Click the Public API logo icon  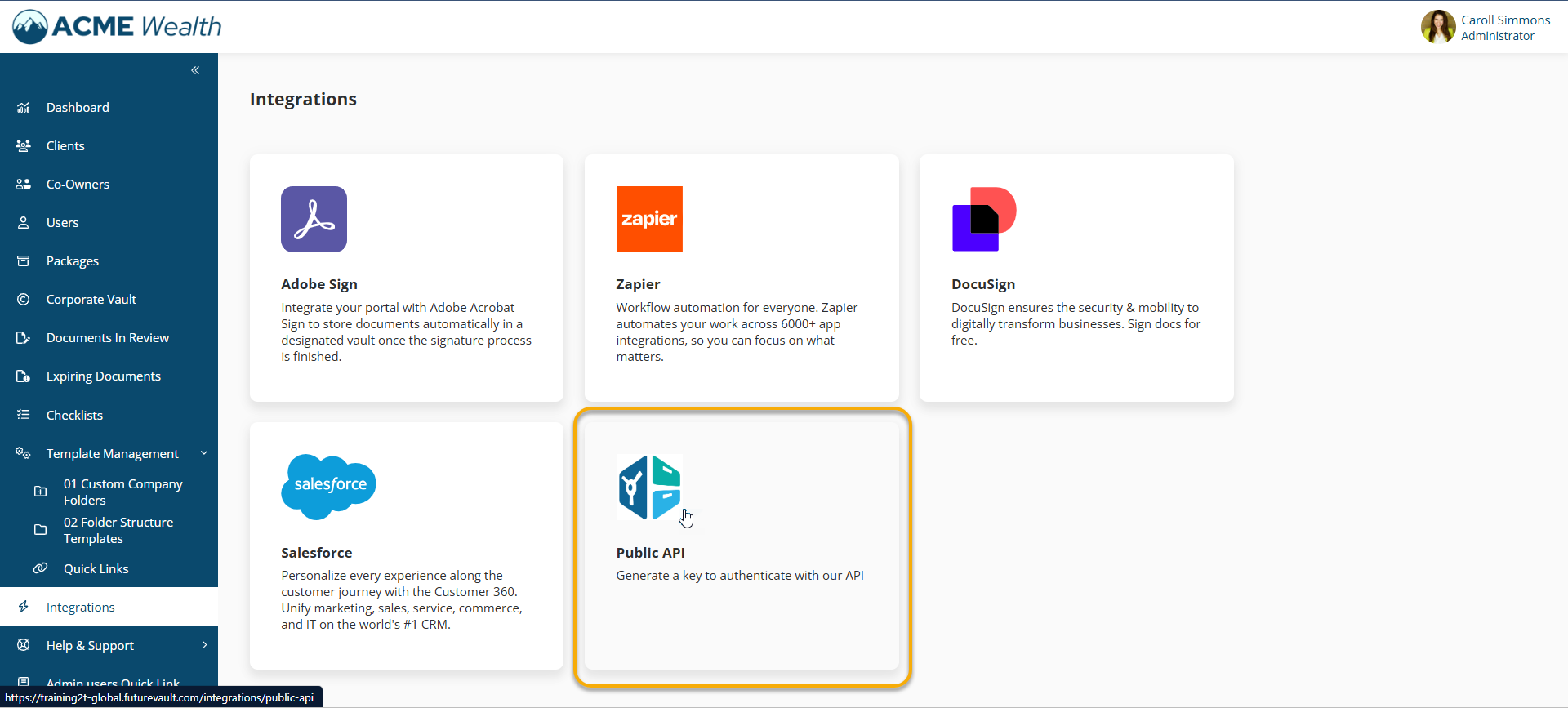pos(649,488)
